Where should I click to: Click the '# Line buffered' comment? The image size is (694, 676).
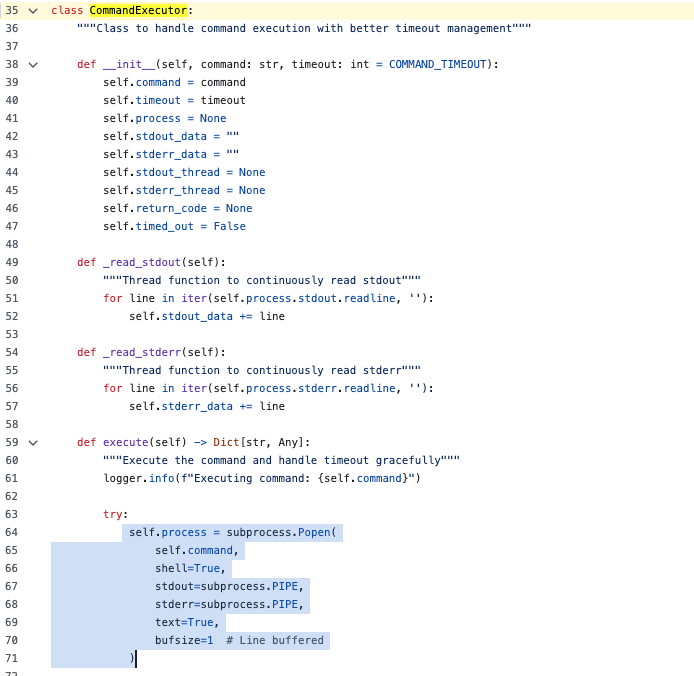pyautogui.click(x=275, y=640)
